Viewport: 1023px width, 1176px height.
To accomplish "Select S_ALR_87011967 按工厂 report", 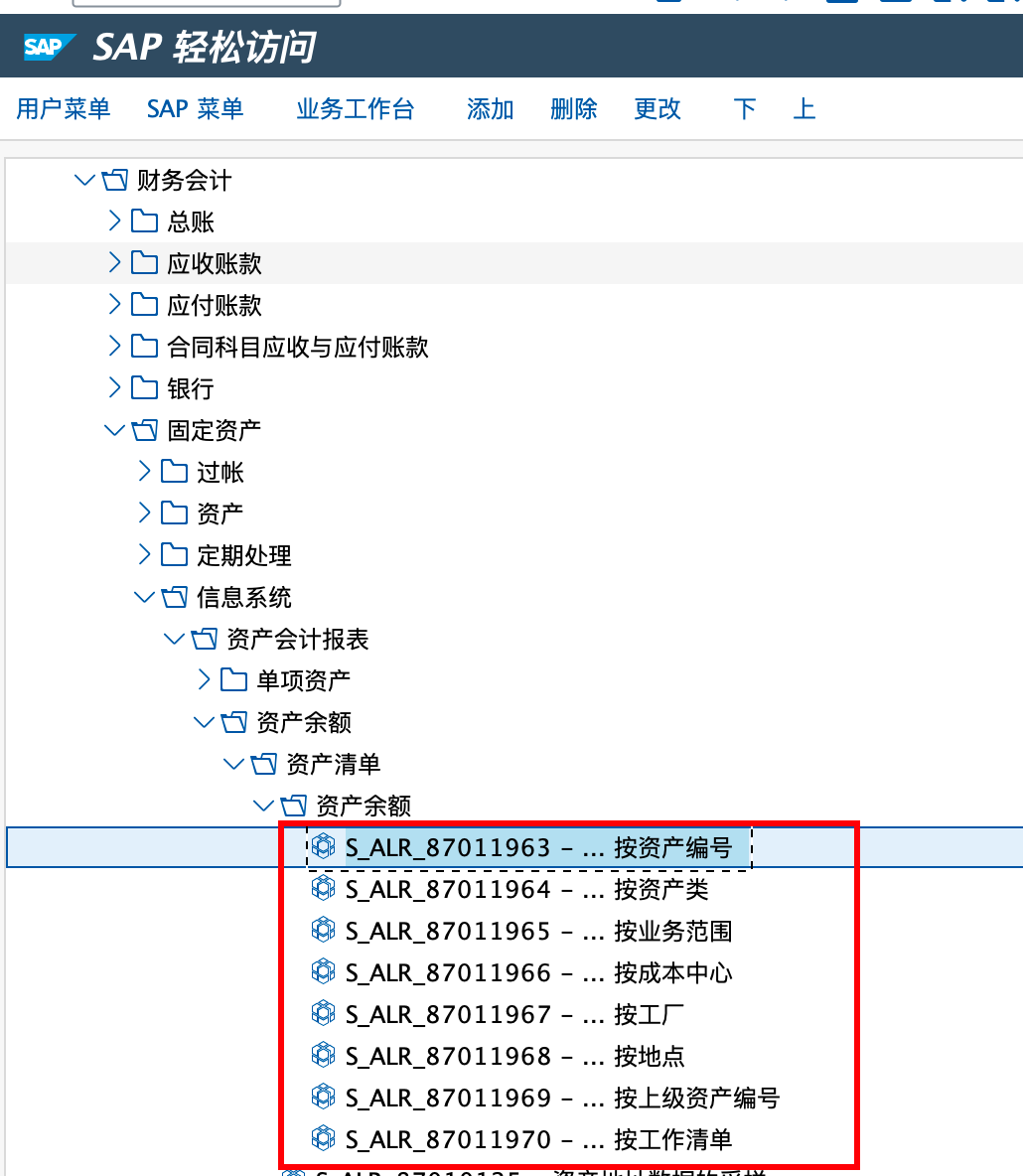I will pos(514,1015).
